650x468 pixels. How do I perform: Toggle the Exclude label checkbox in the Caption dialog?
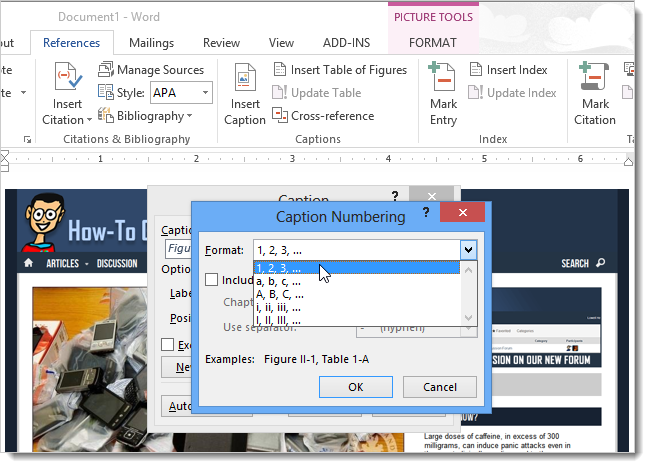tap(167, 344)
